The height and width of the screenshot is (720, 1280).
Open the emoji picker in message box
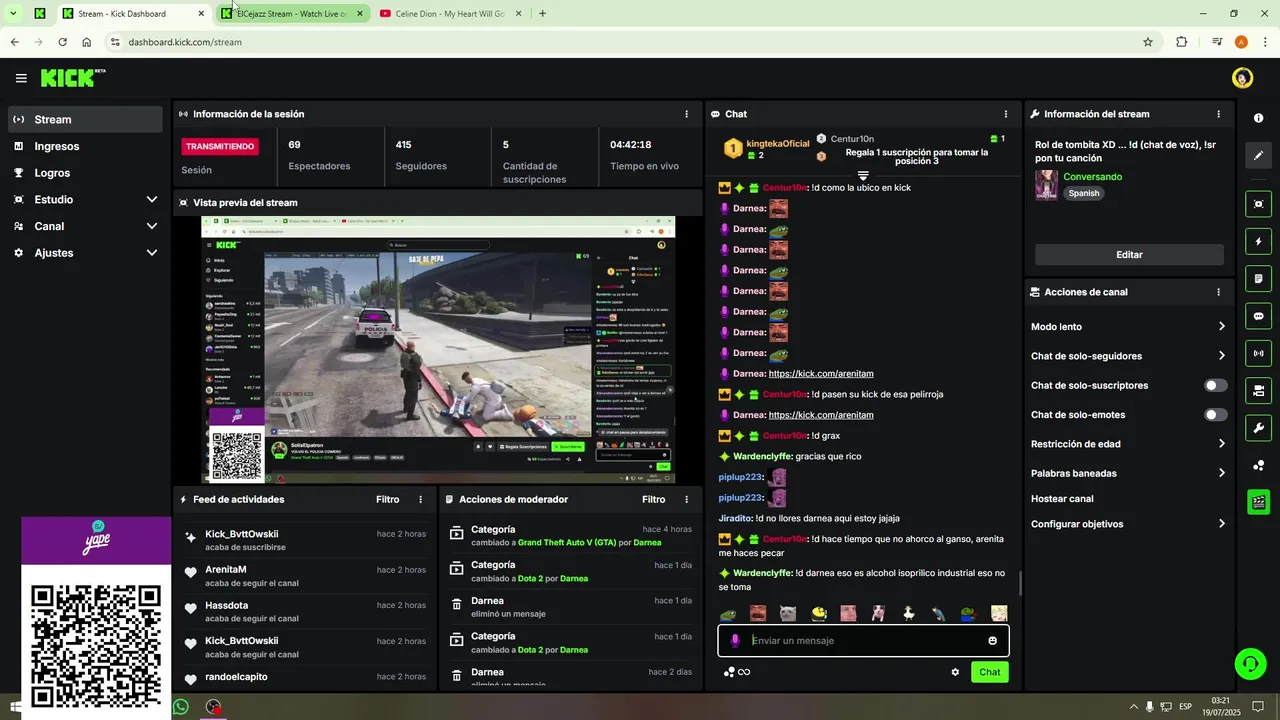(x=992, y=641)
